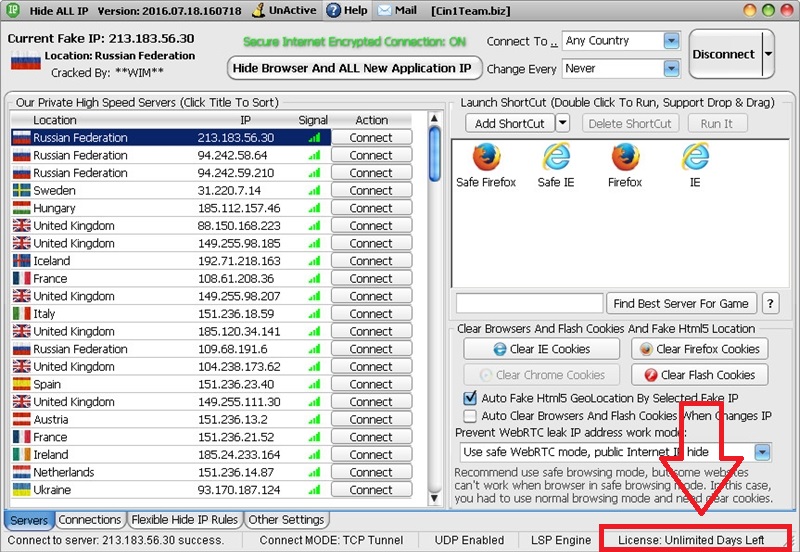The width and height of the screenshot is (800, 552).
Task: Launch the Safe IE shortcut icon
Action: click(x=556, y=157)
